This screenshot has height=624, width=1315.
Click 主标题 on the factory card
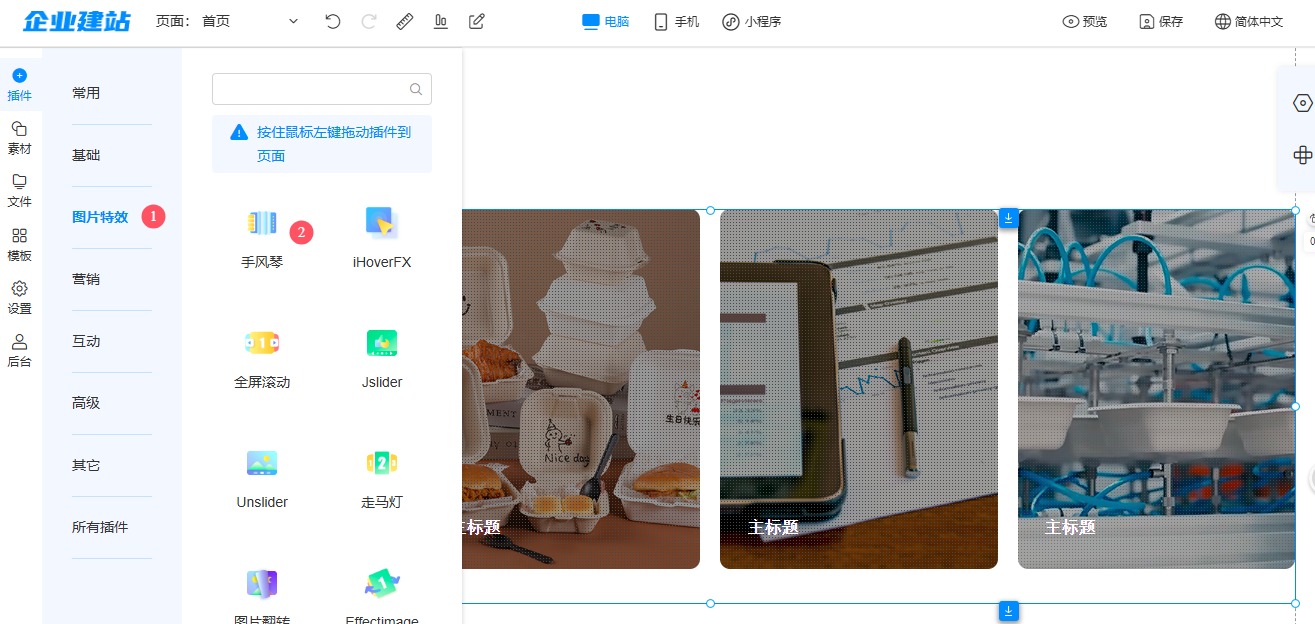point(1070,527)
